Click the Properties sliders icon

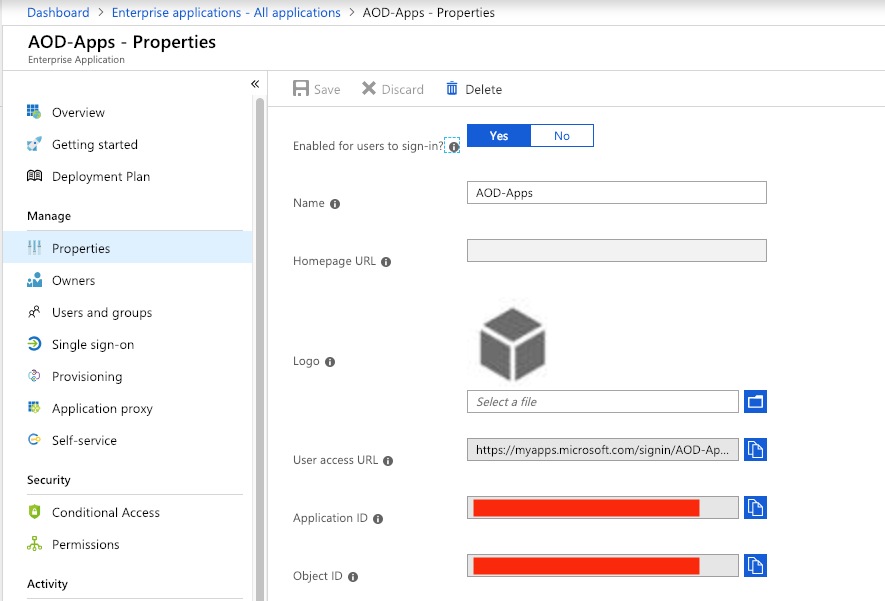[x=34, y=247]
